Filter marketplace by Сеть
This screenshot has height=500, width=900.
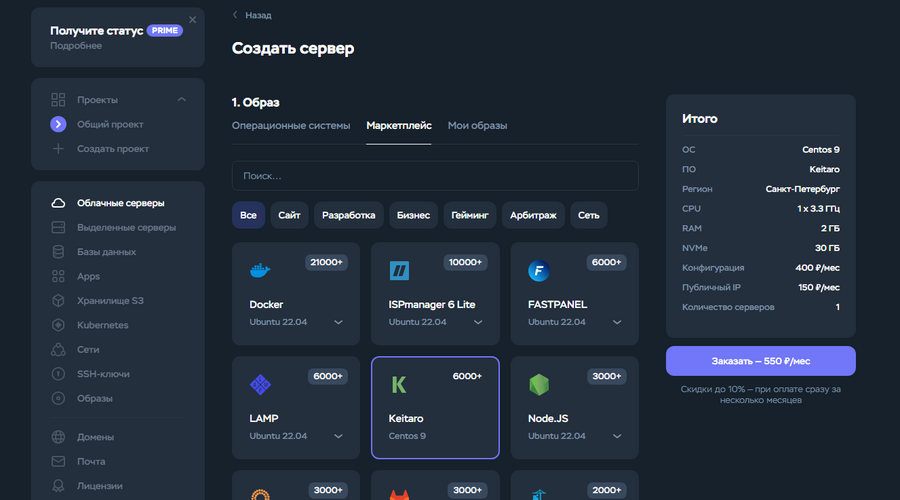tap(588, 215)
